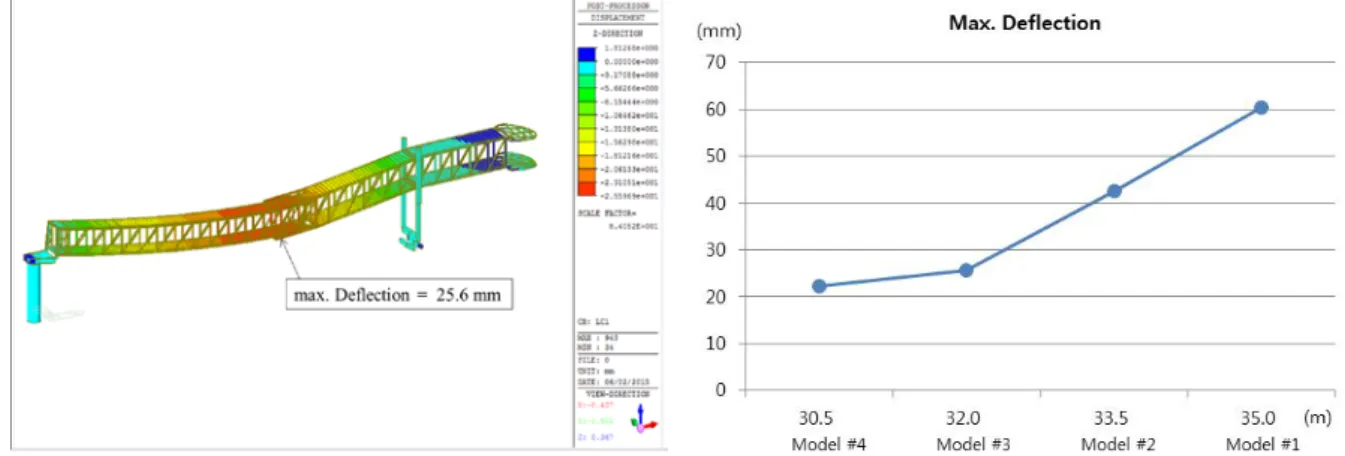Click the 'DATE: 06/02/2015' legend entry
1345x456 pixels.
[x=613, y=382]
